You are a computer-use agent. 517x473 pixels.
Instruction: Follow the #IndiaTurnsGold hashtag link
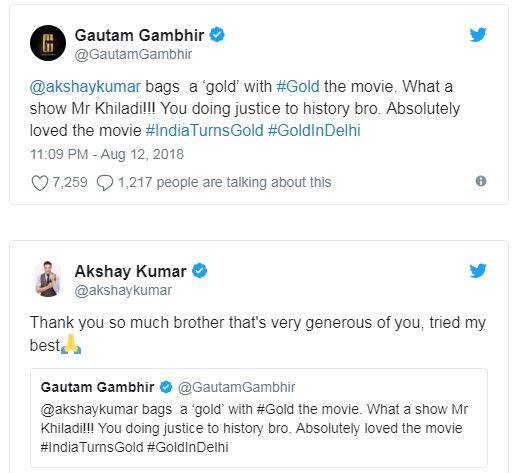point(205,130)
